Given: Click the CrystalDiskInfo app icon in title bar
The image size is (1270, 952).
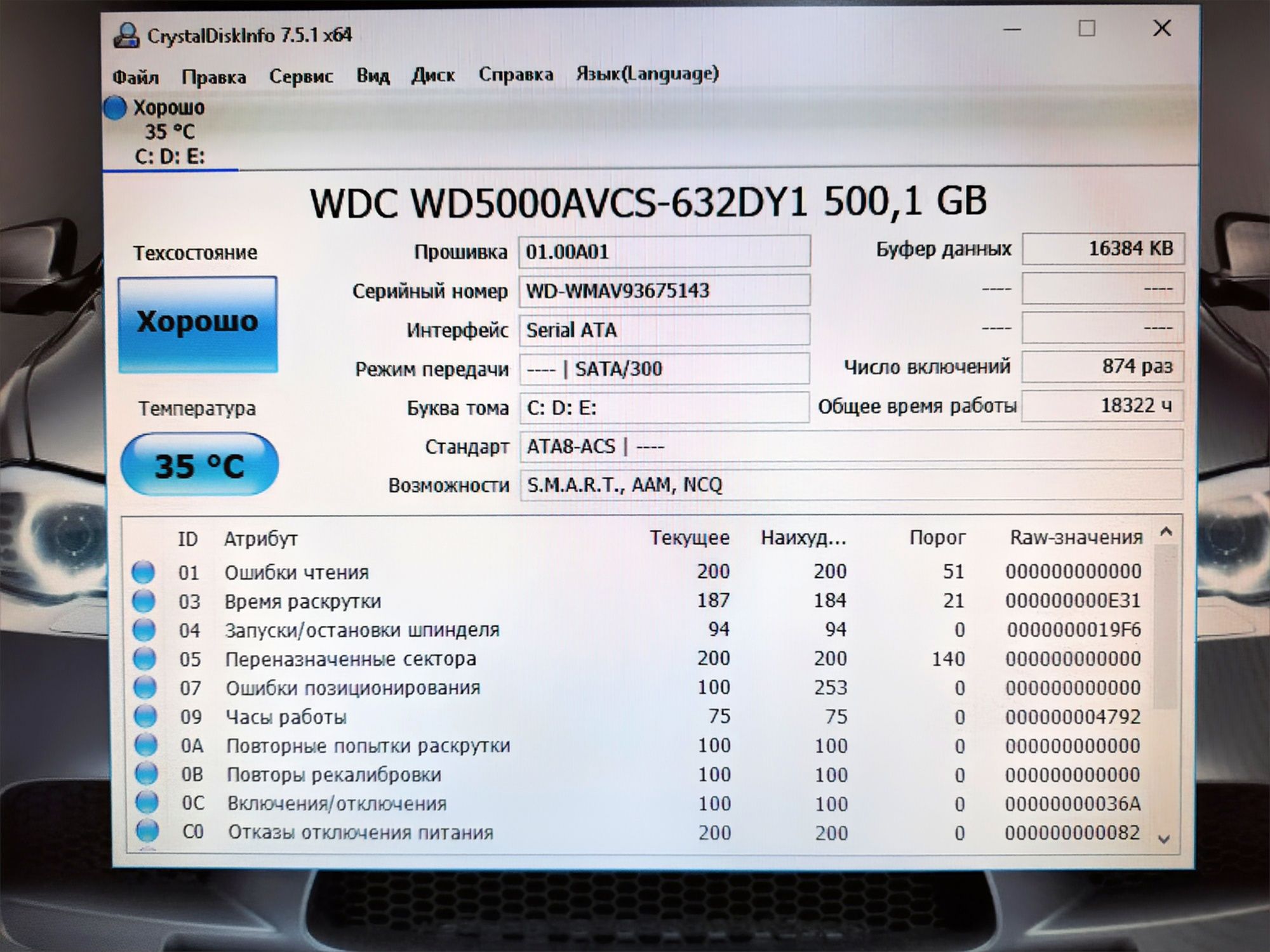Looking at the screenshot, I should (x=126, y=36).
